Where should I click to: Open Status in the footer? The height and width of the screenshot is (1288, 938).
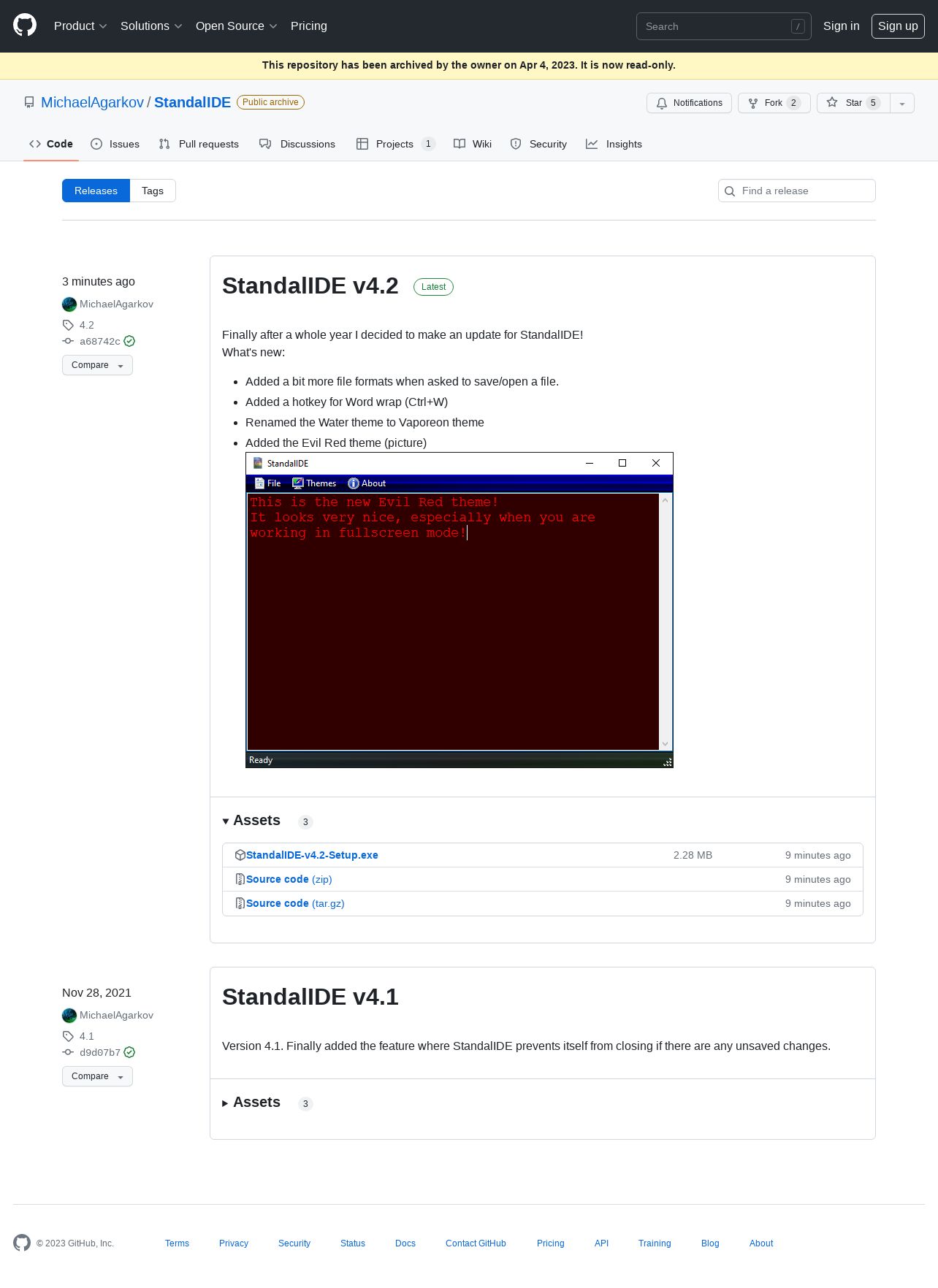coord(353,1243)
